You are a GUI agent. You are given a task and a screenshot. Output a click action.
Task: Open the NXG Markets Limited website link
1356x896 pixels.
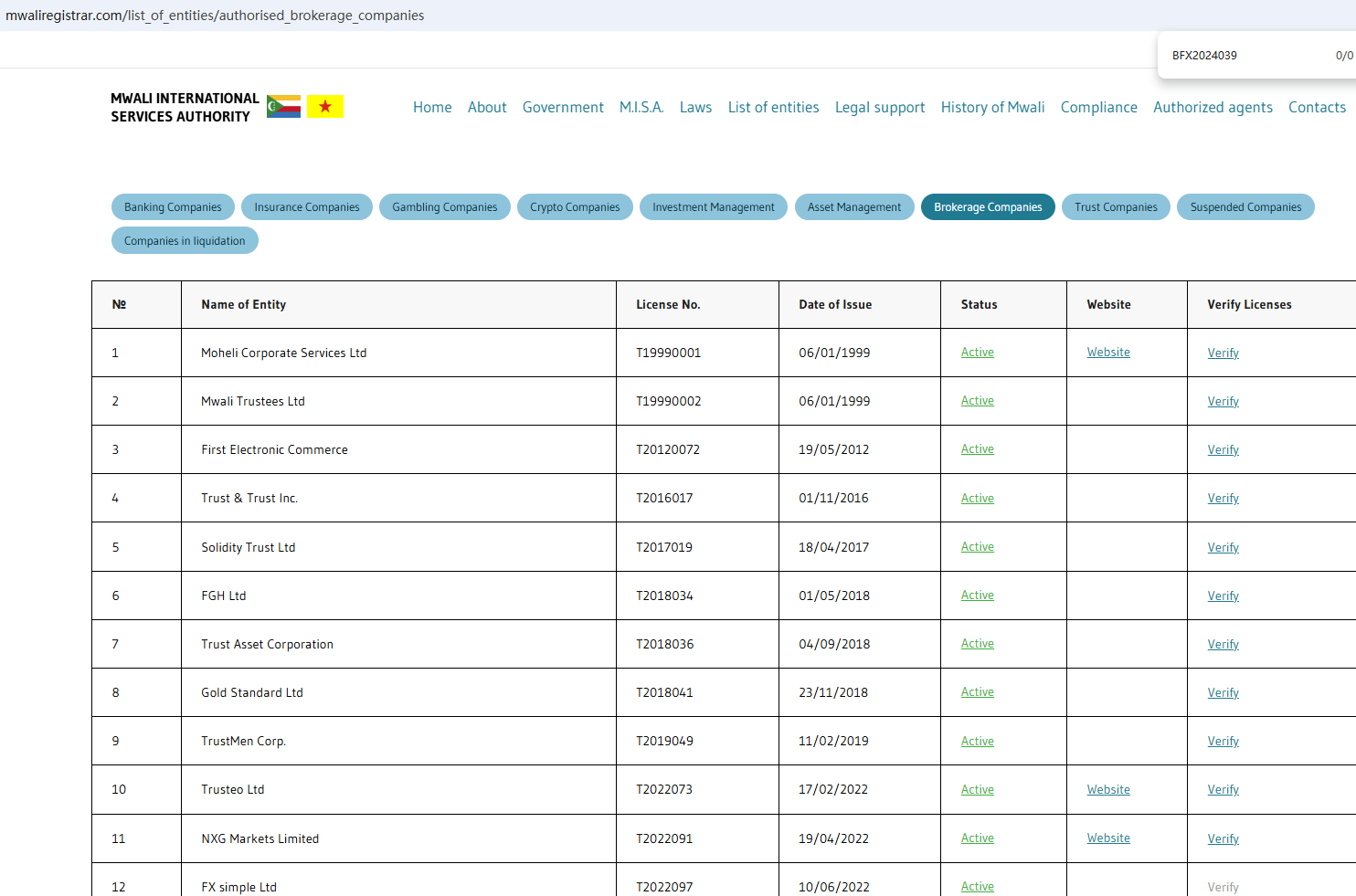[x=1108, y=838]
